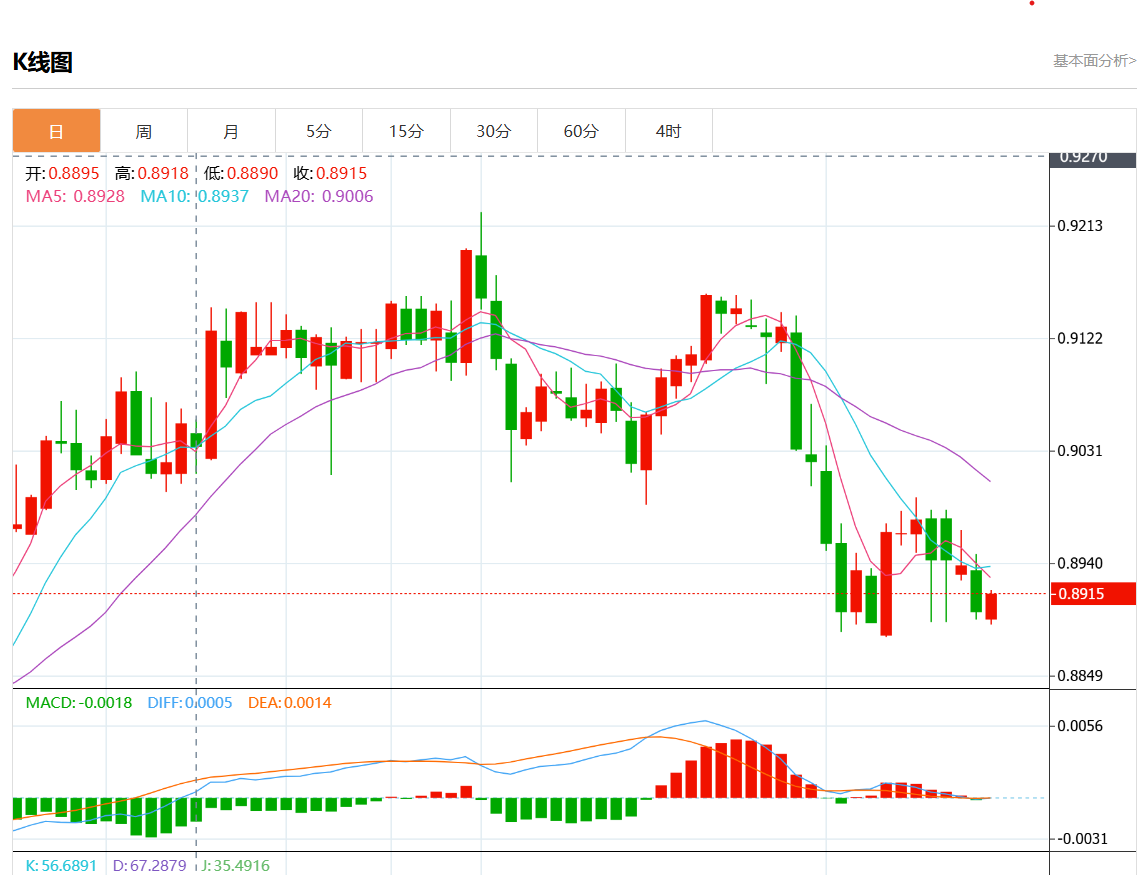Click the 0.0056 MACD axis label
1147x875 pixels.
(x=1080, y=726)
